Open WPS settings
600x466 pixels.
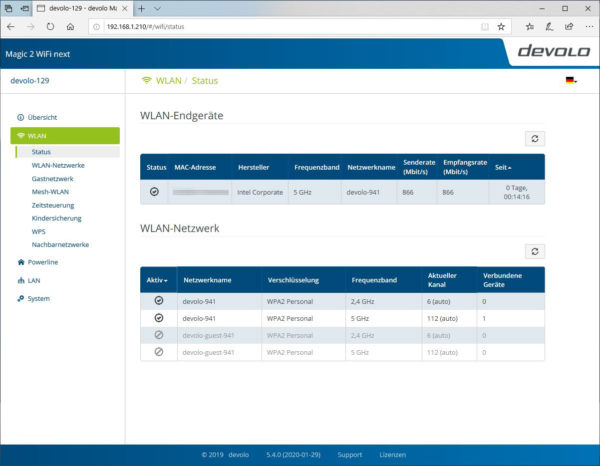pos(38,231)
